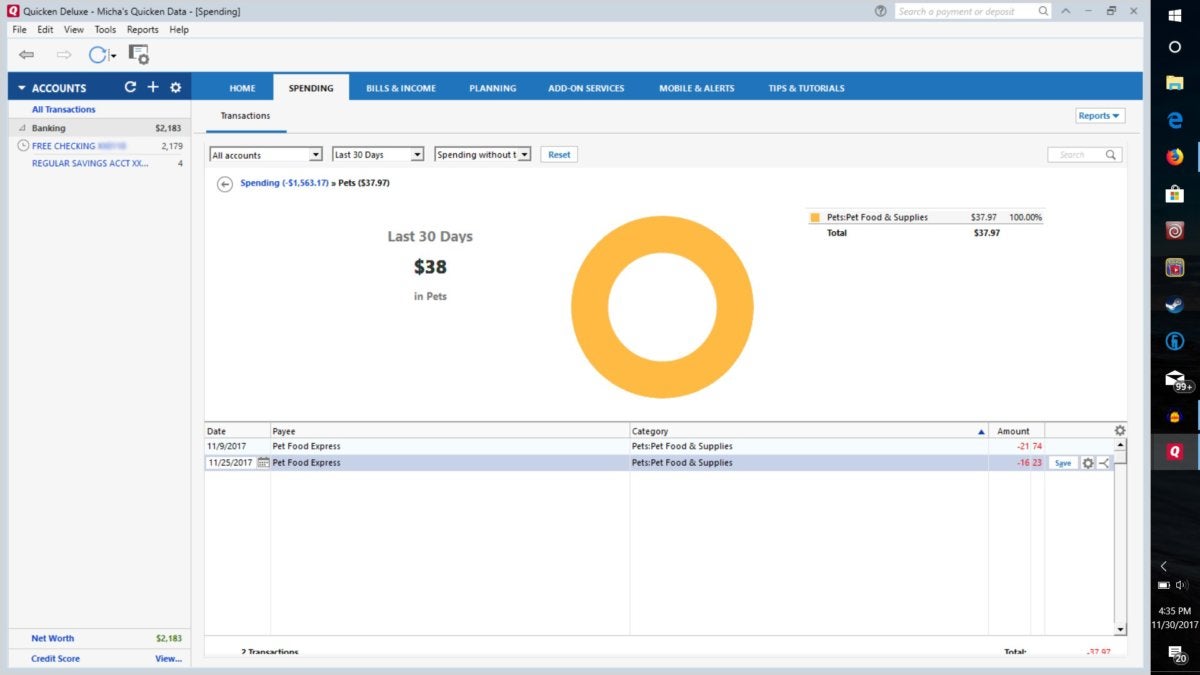Open Steam from the taskbar
Screen dimensions: 1200x675
tap(1175, 305)
